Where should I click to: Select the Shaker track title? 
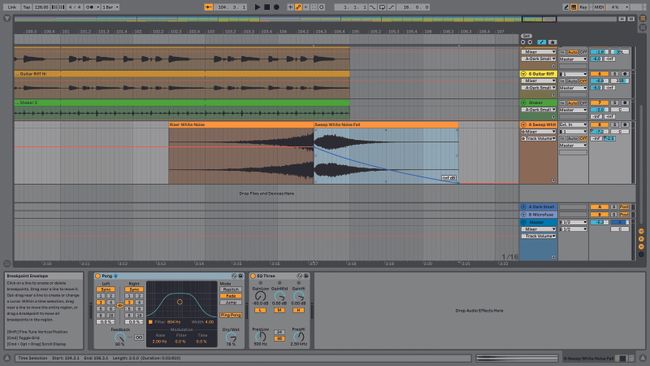[x=536, y=102]
